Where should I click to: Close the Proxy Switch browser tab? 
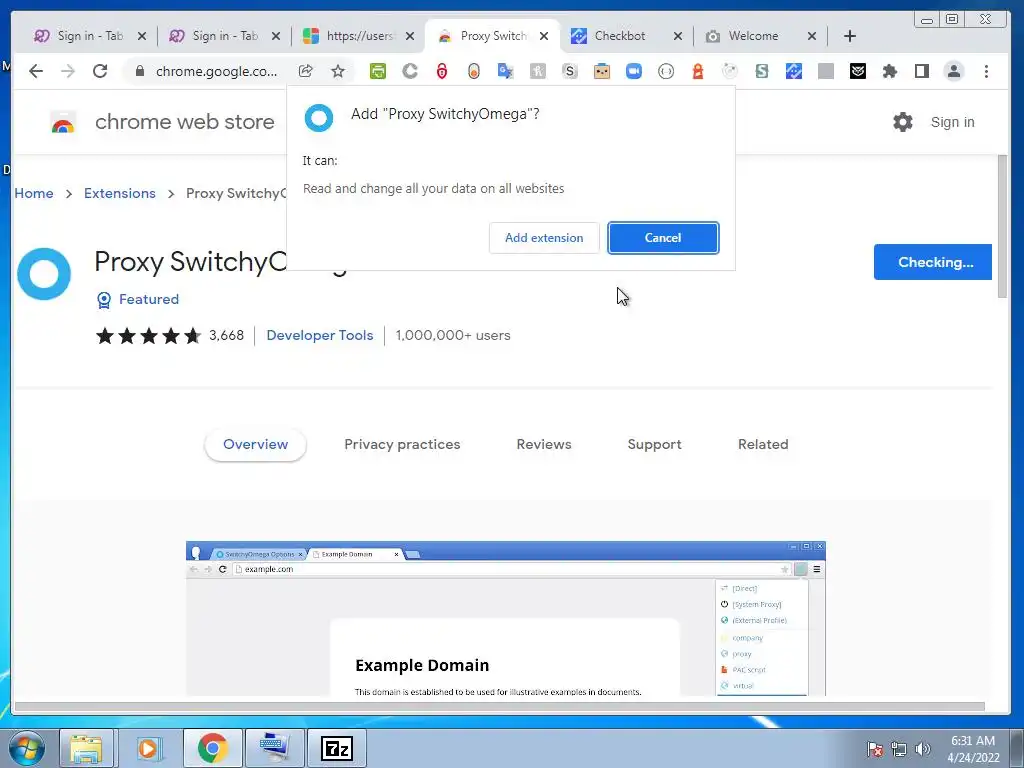(x=544, y=36)
